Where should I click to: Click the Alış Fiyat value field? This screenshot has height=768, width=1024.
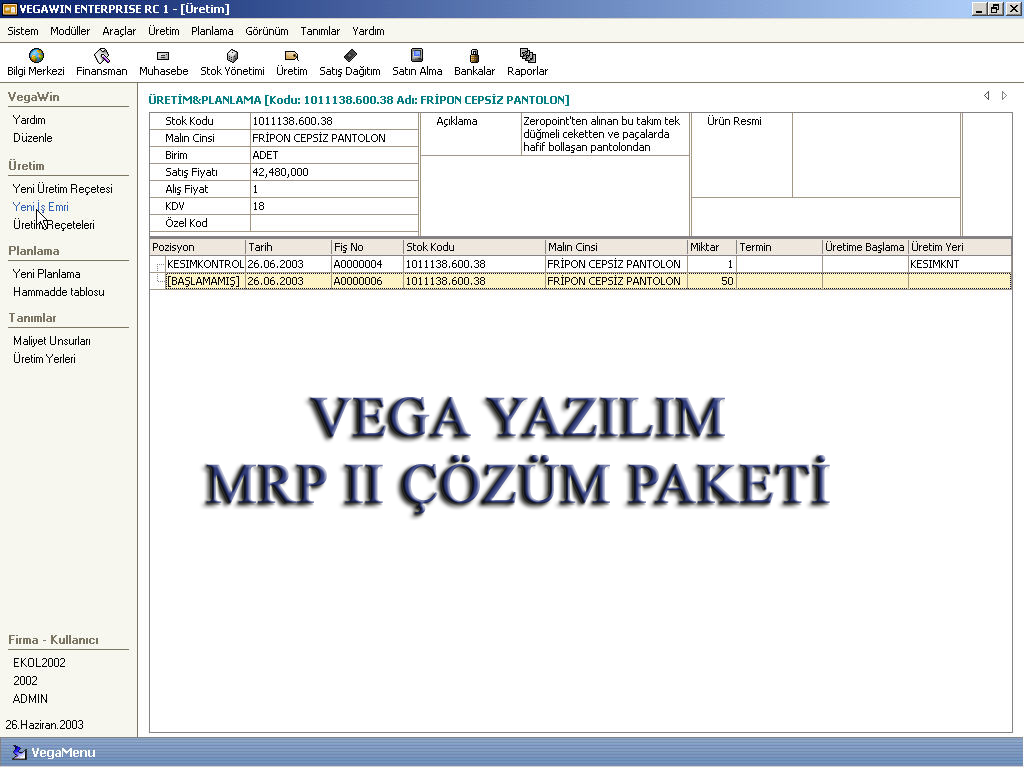point(334,189)
